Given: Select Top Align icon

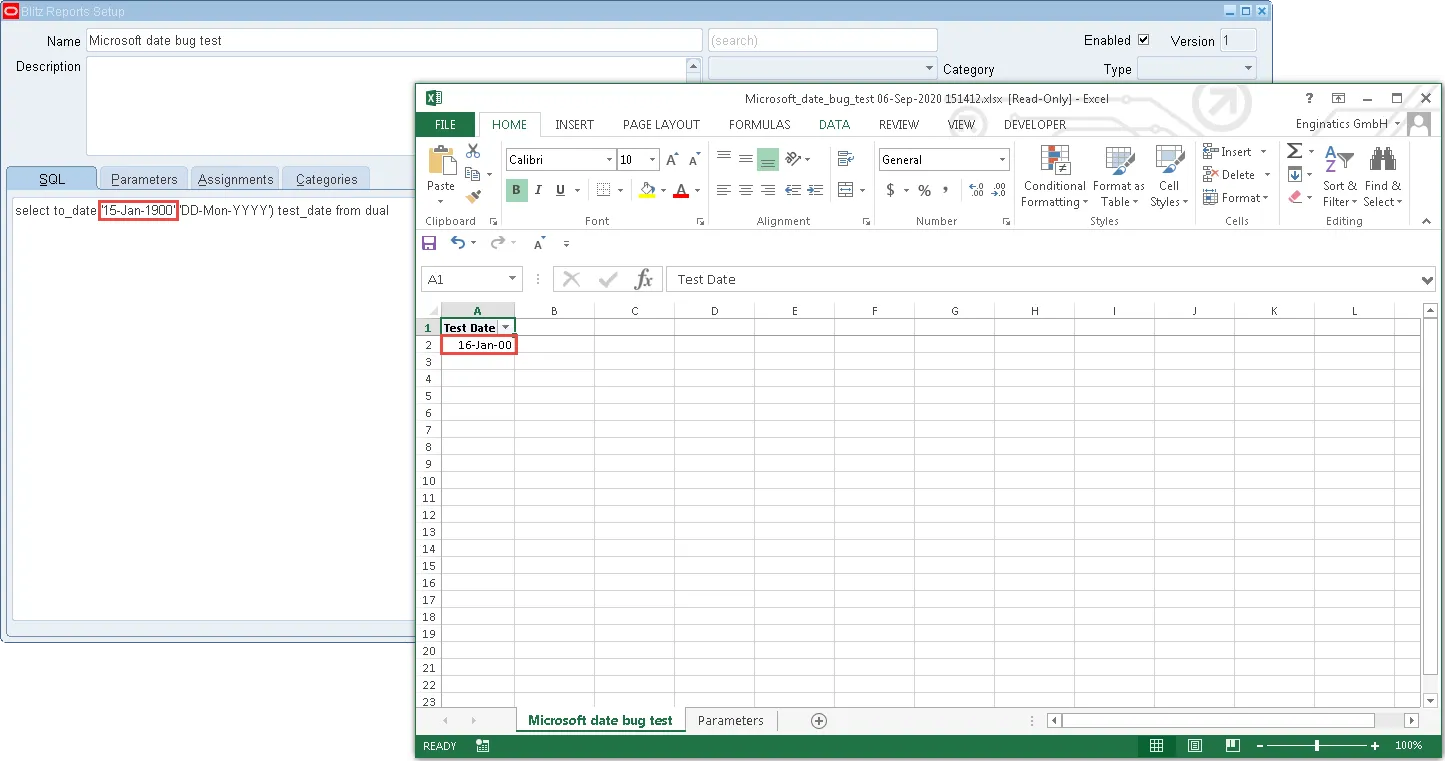Looking at the screenshot, I should [x=723, y=159].
